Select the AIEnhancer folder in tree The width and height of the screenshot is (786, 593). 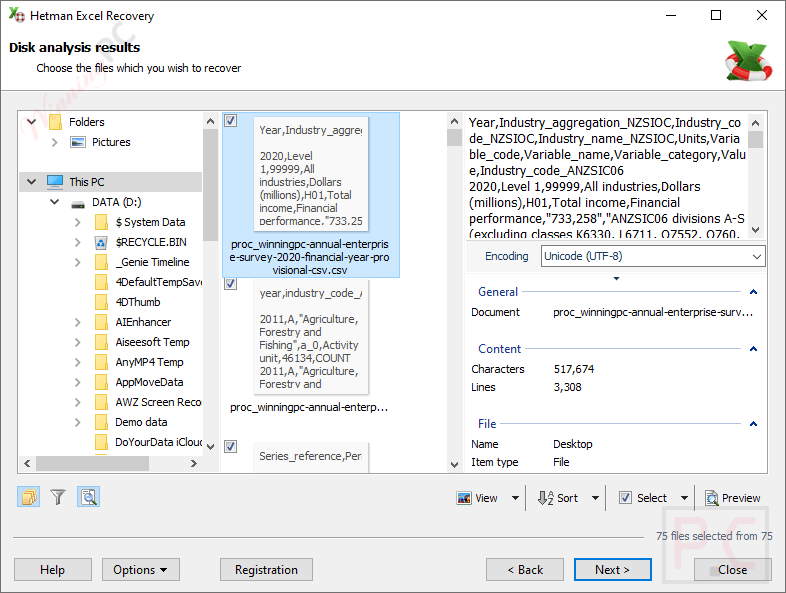click(143, 322)
